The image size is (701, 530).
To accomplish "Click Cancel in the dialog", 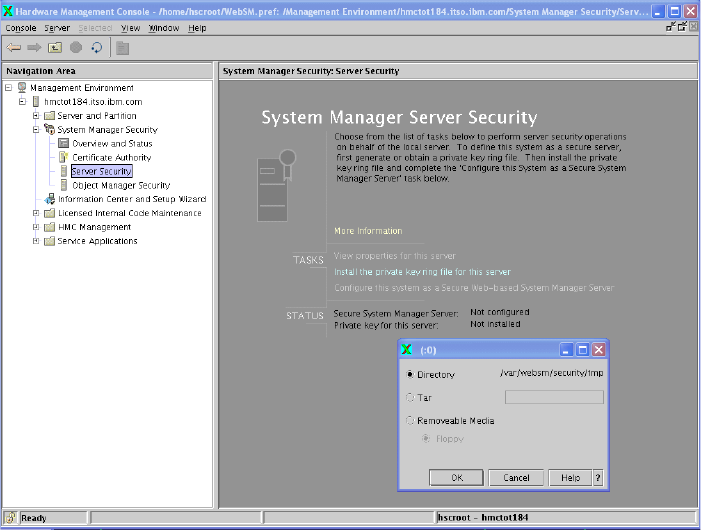I will [x=516, y=478].
